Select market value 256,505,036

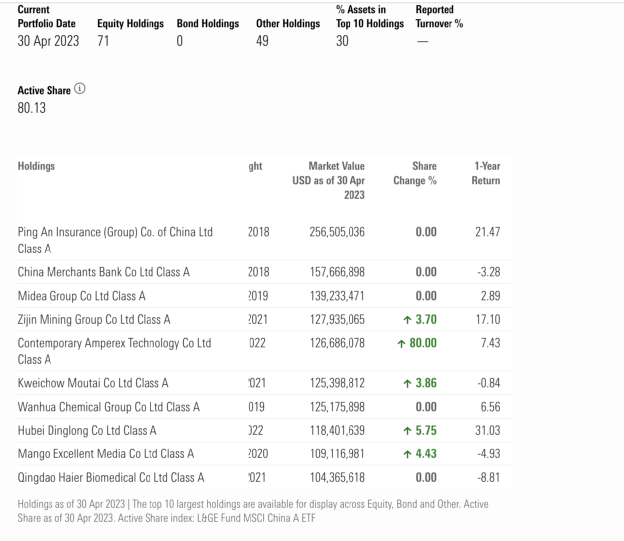(x=337, y=232)
